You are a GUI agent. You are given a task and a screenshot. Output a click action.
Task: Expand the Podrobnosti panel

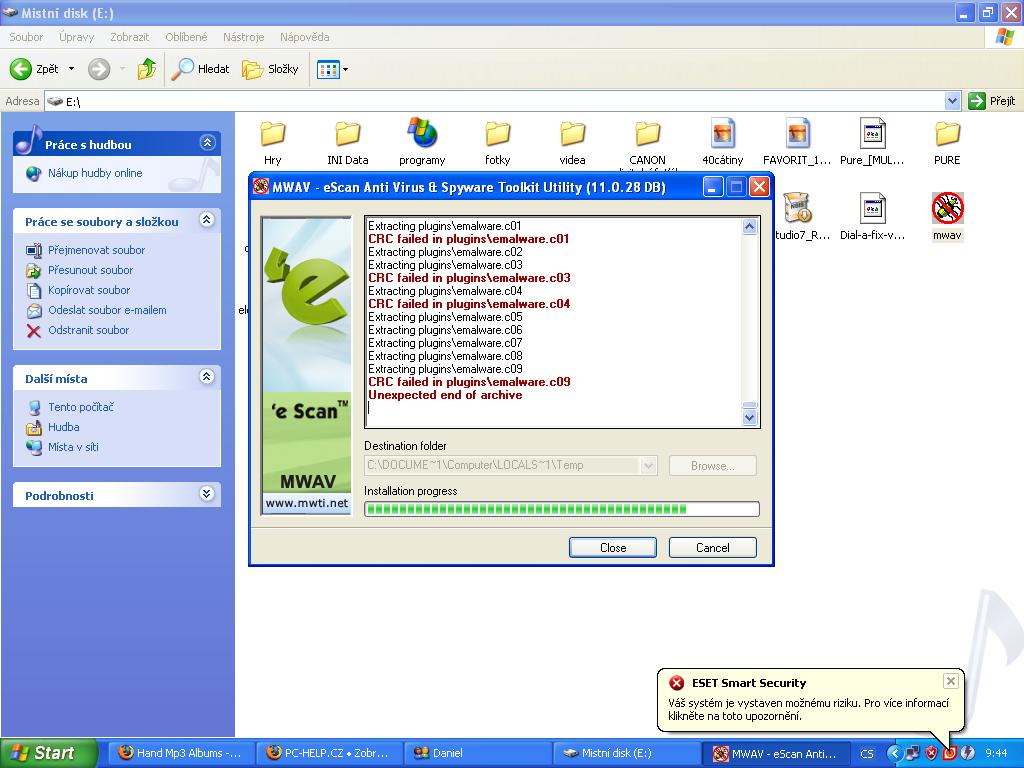click(207, 494)
